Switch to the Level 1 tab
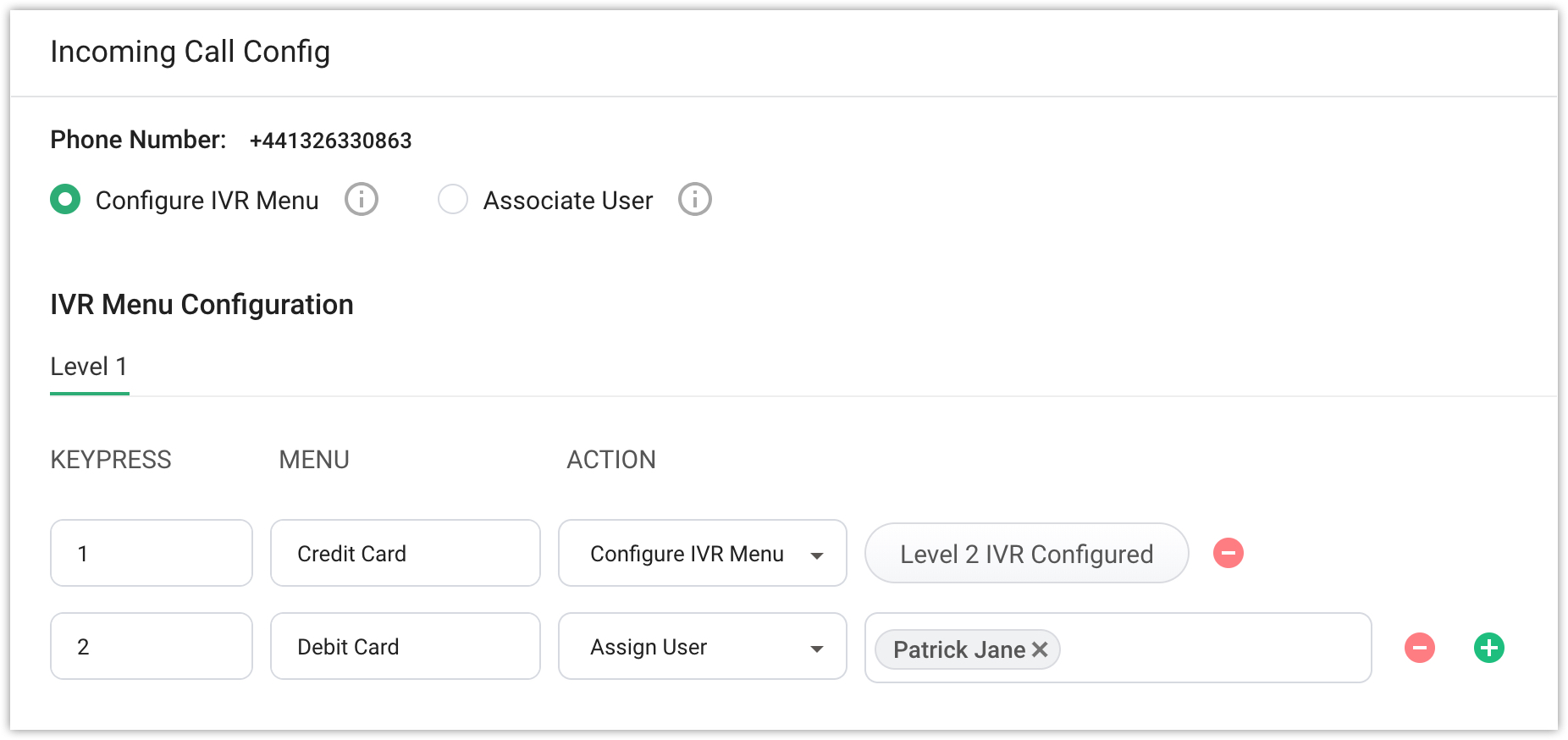The width and height of the screenshot is (1568, 740). tap(89, 367)
